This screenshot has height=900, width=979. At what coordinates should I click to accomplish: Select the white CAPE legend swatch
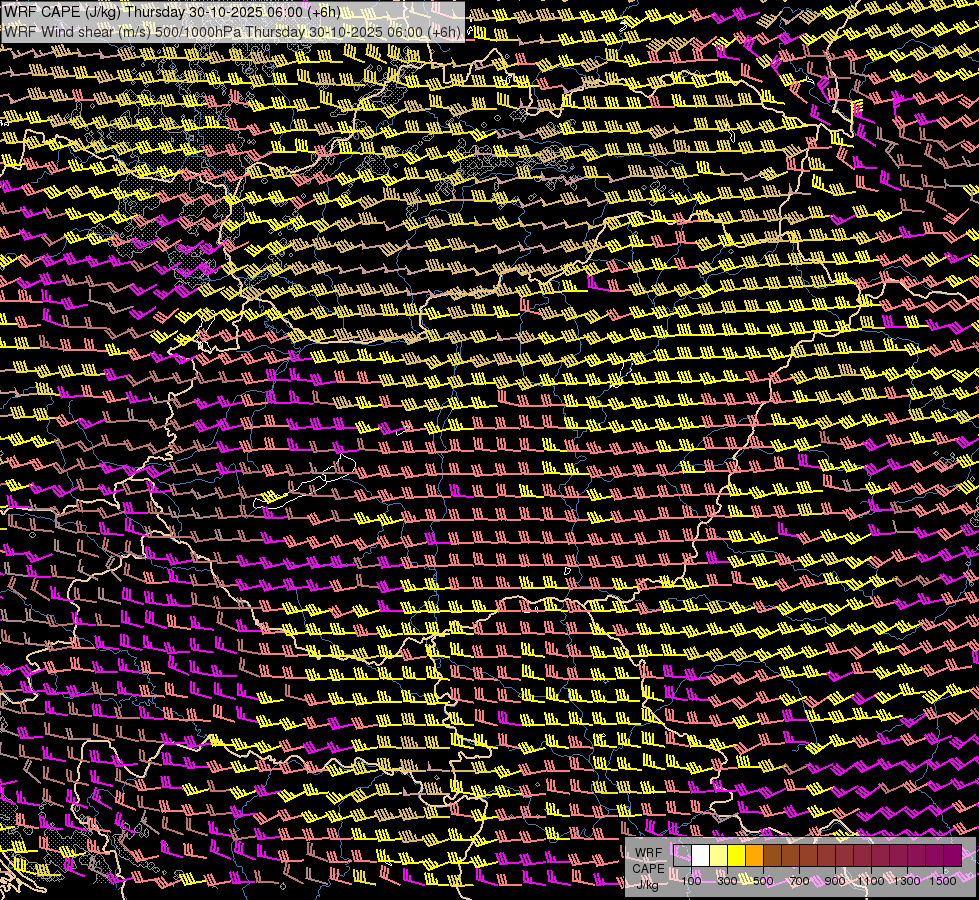[x=700, y=855]
